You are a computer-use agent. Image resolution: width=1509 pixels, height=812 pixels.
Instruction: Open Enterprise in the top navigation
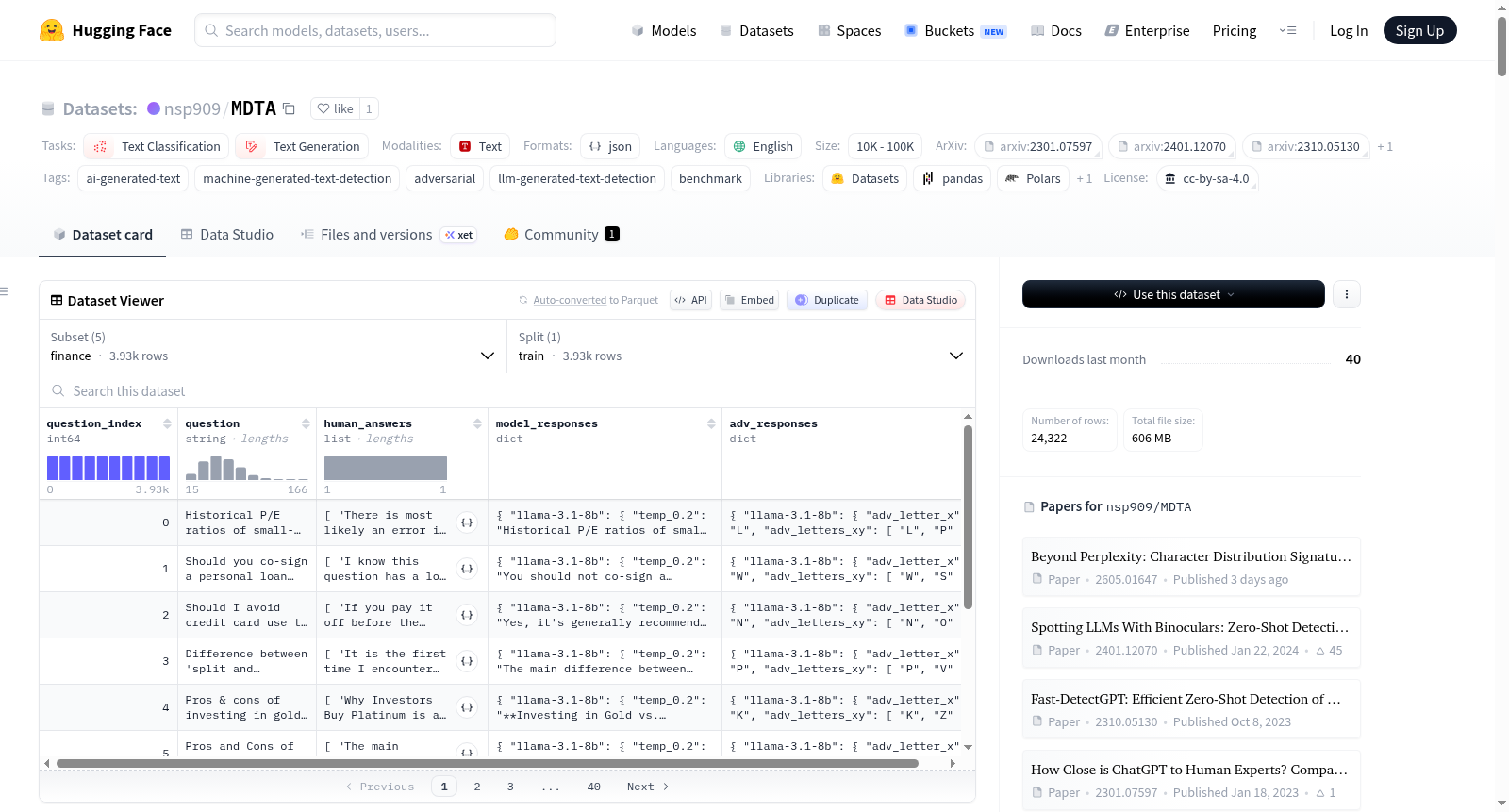(x=1147, y=31)
